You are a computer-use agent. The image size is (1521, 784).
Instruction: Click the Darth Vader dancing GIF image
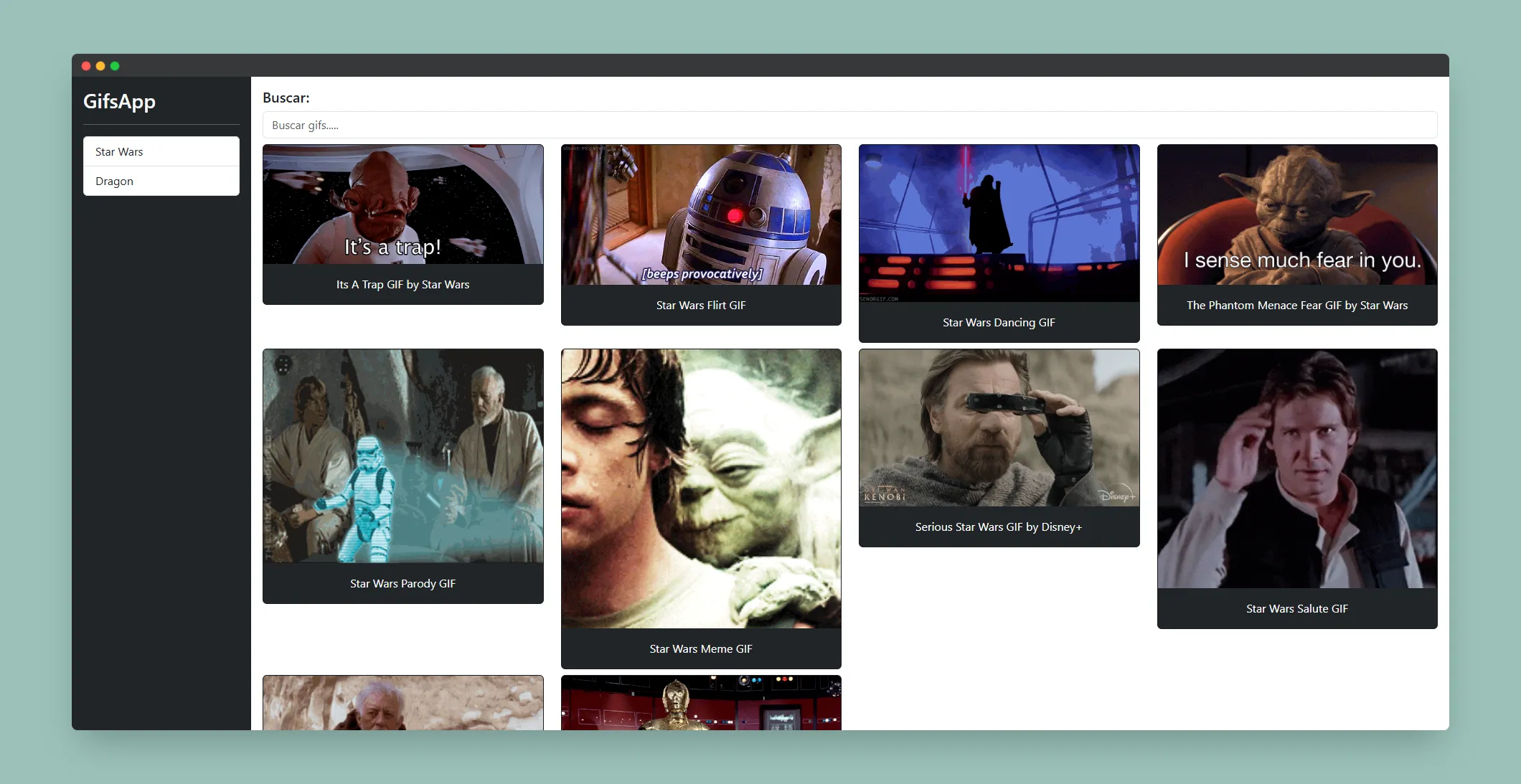(999, 223)
